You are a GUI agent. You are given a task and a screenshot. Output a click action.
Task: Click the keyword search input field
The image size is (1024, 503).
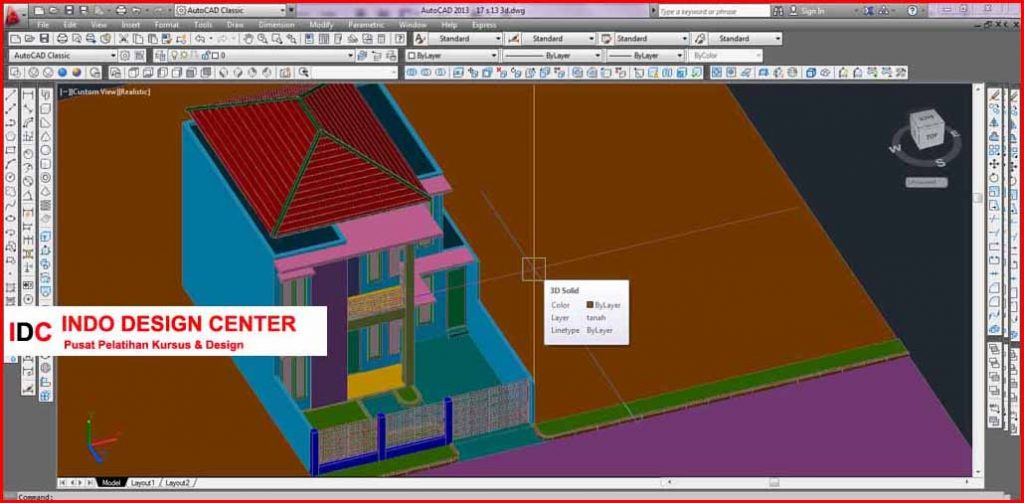pos(713,11)
